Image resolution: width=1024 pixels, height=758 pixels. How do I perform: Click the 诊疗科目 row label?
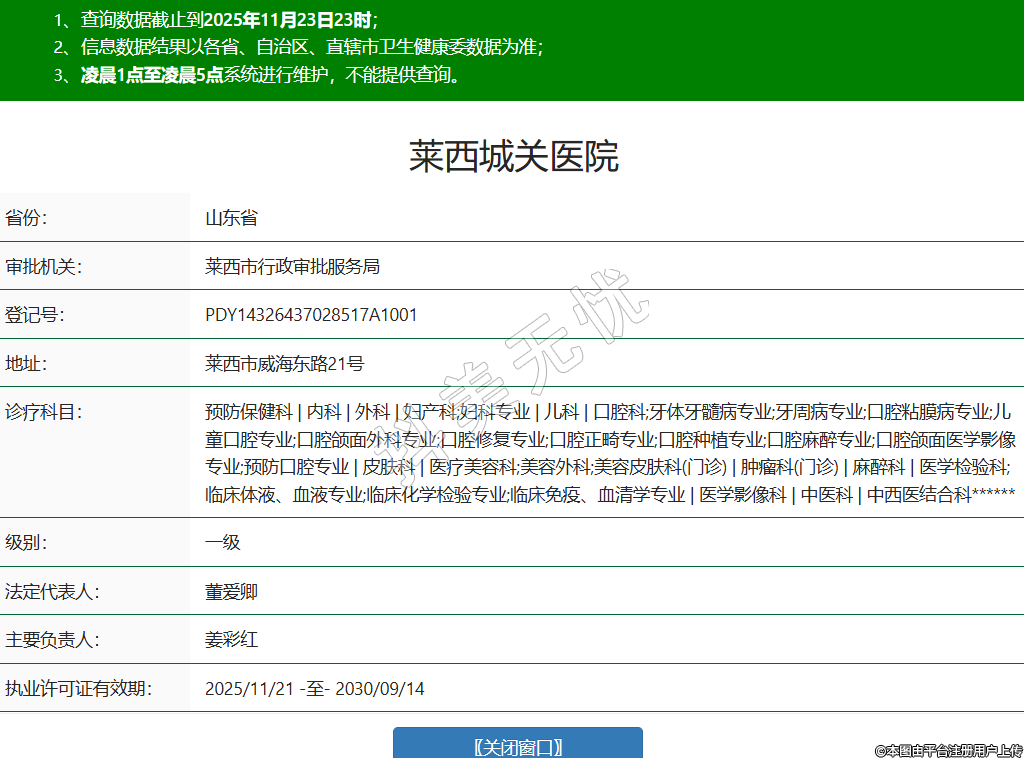[43, 412]
